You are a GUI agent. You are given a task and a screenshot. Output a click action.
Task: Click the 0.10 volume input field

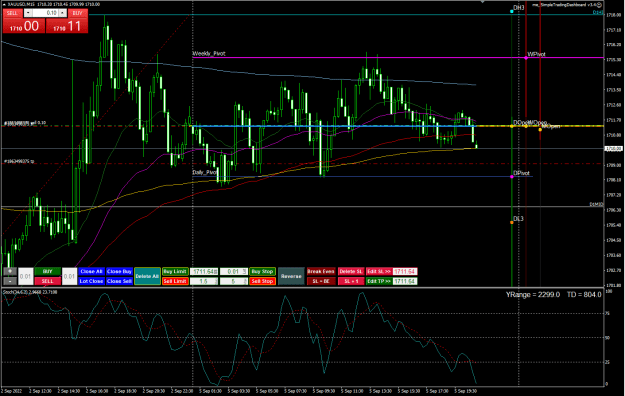click(45, 13)
